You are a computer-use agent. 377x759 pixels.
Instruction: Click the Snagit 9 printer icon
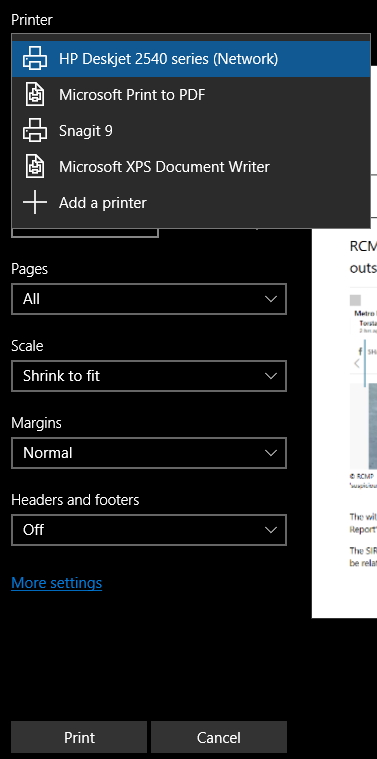(35, 131)
